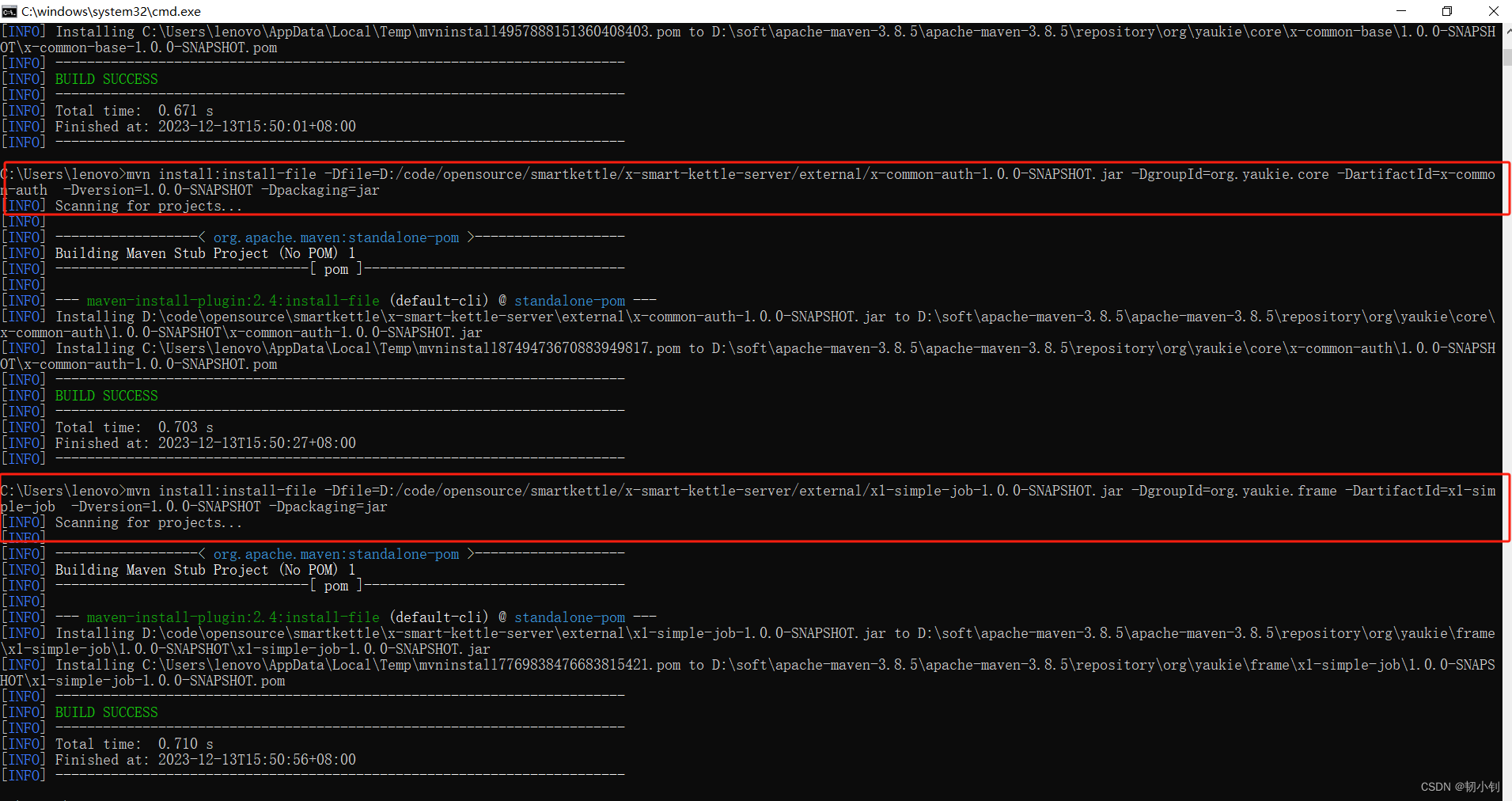Click 'x-common-base-1.0.0-SNAPSHOT.pom' line
1512x801 pixels.
(x=138, y=47)
